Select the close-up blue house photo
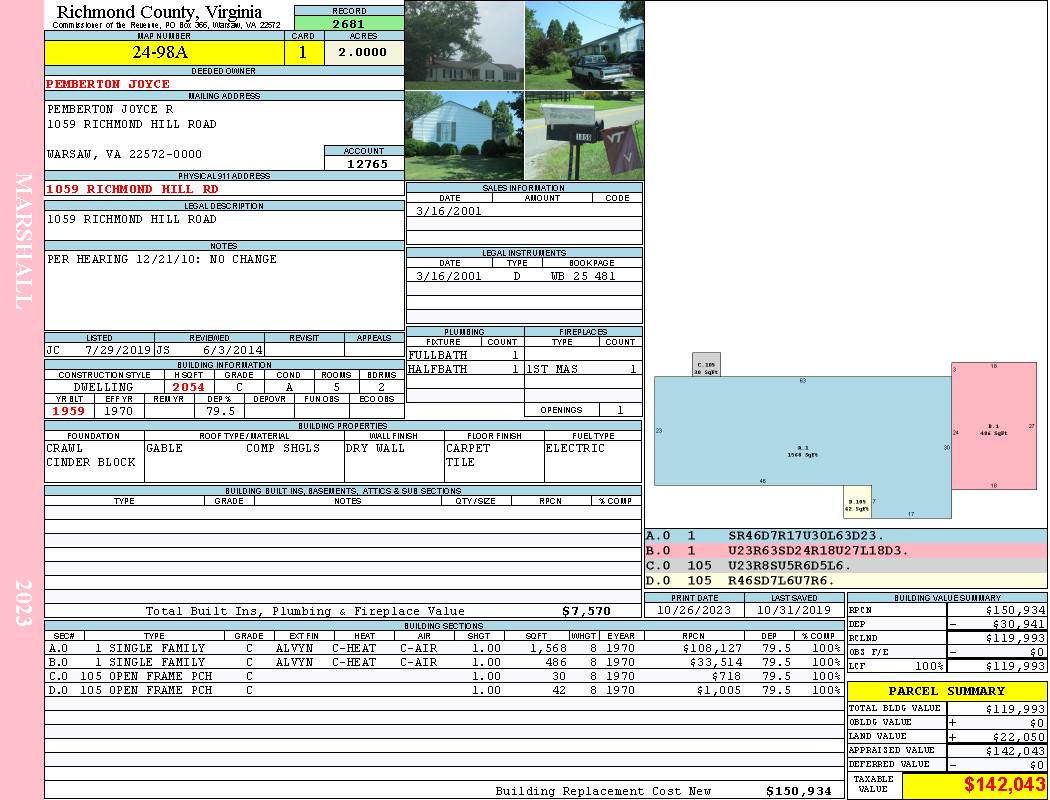1050x800 pixels. click(464, 136)
